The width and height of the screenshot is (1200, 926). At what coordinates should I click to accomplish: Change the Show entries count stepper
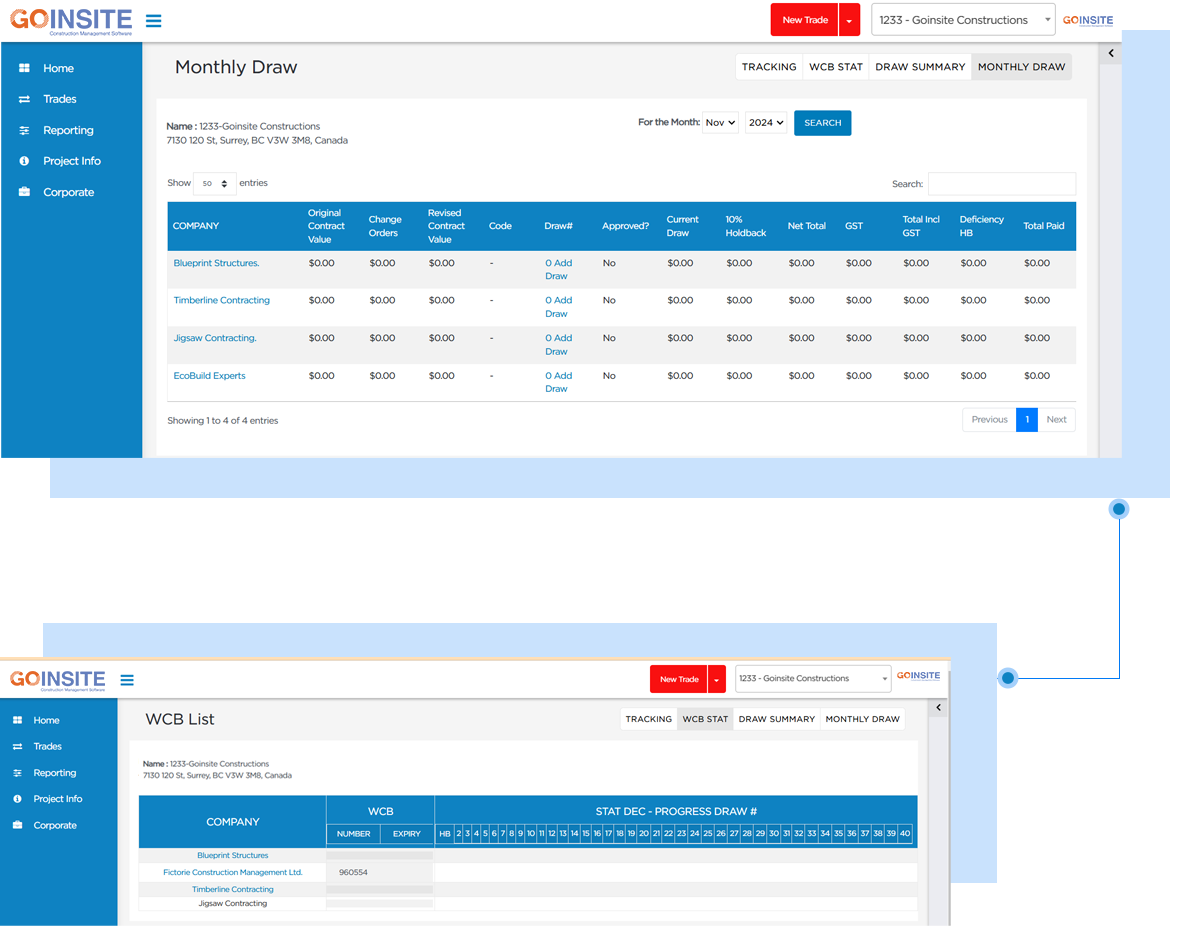pos(214,184)
